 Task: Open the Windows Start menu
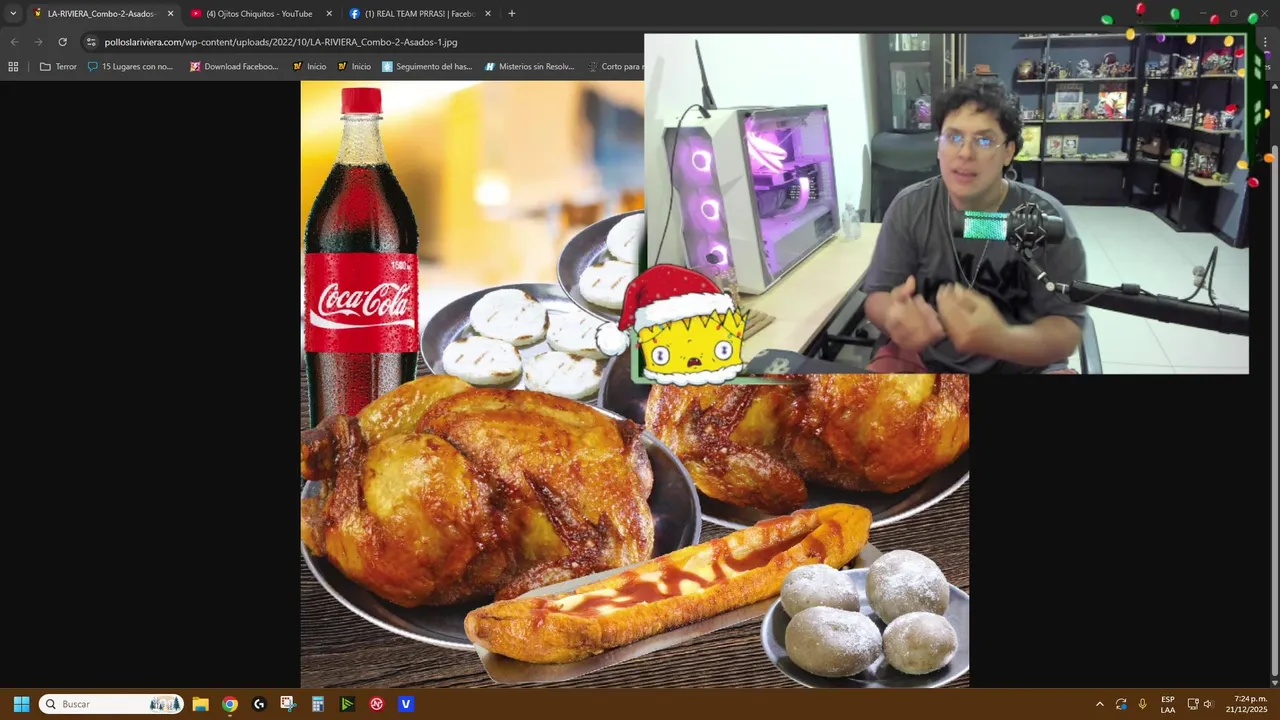[x=21, y=704]
